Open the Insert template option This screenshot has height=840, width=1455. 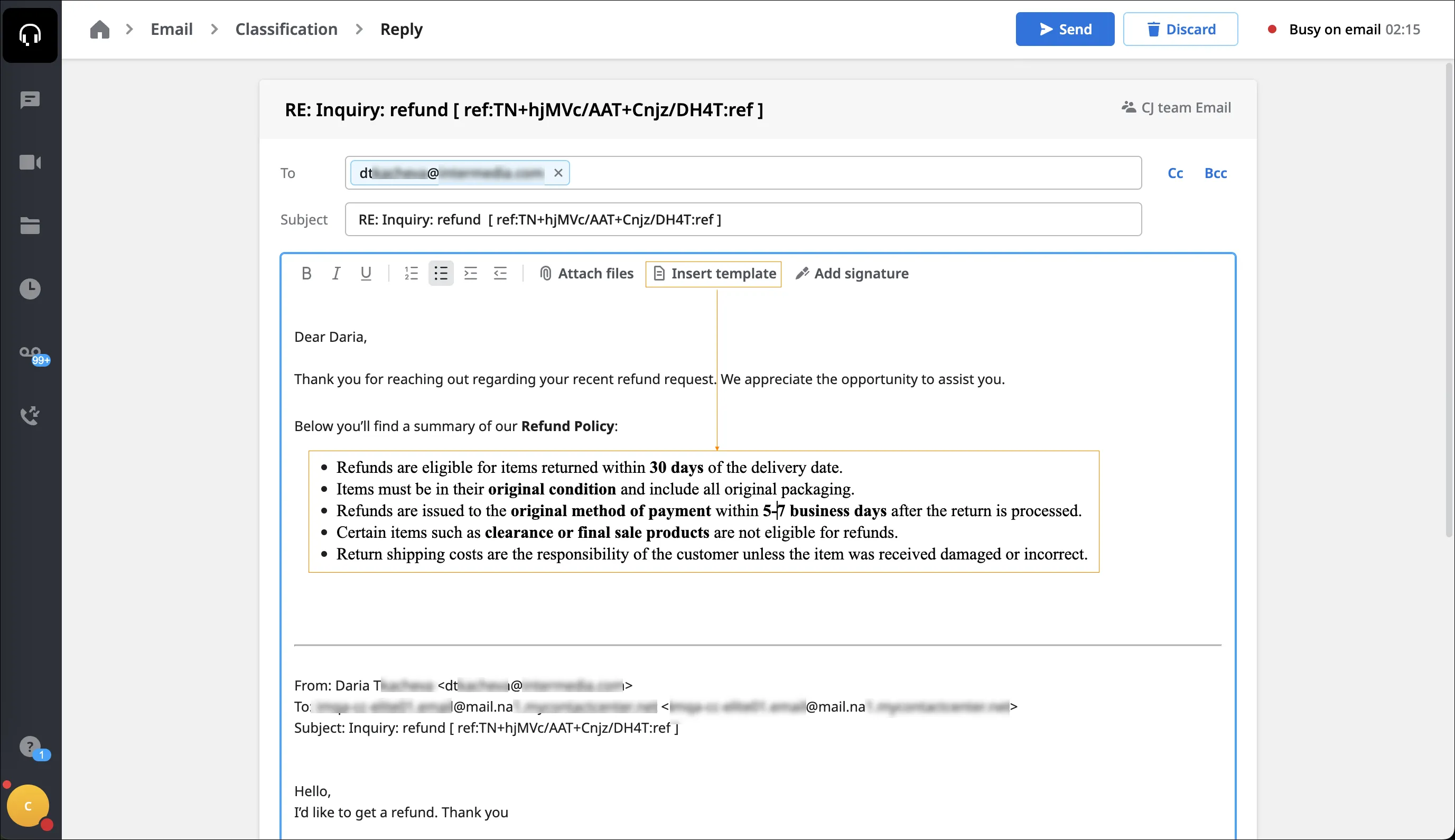pos(714,274)
